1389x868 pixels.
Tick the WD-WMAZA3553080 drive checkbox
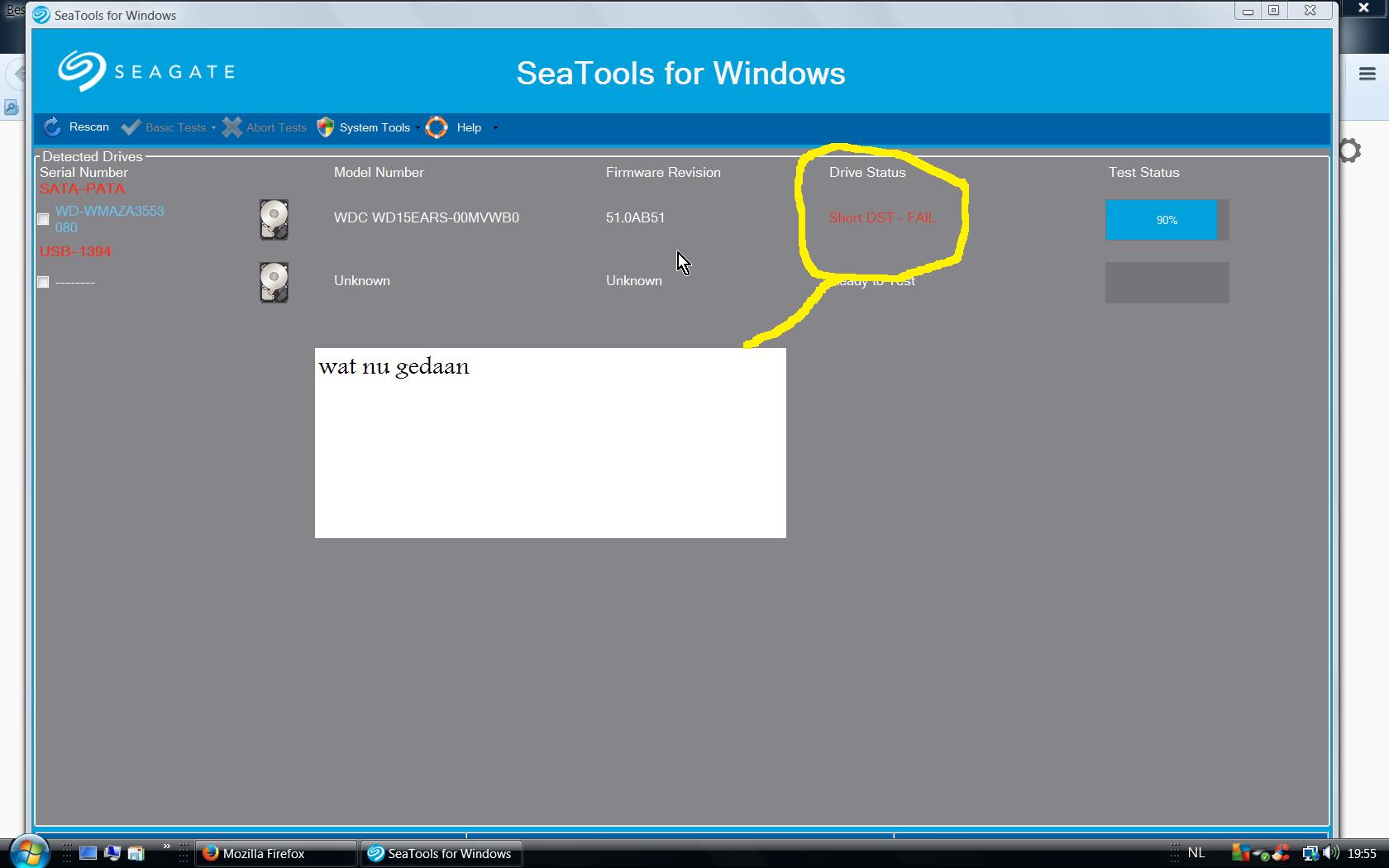tap(43, 219)
